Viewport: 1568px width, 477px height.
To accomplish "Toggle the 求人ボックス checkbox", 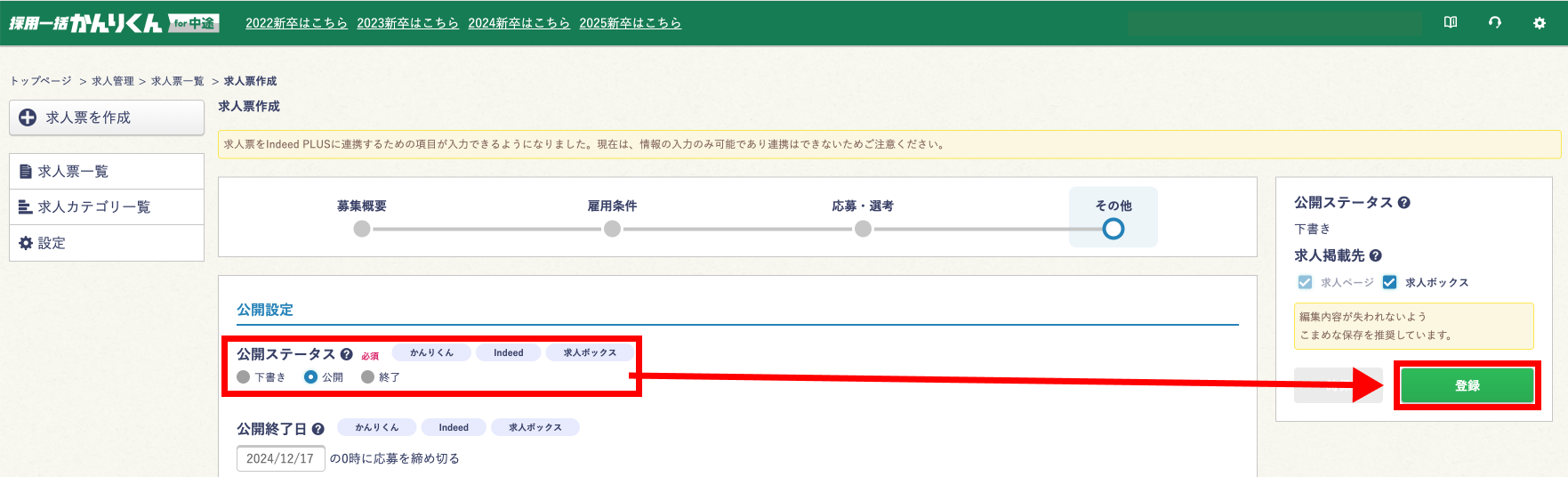I will pyautogui.click(x=1389, y=282).
